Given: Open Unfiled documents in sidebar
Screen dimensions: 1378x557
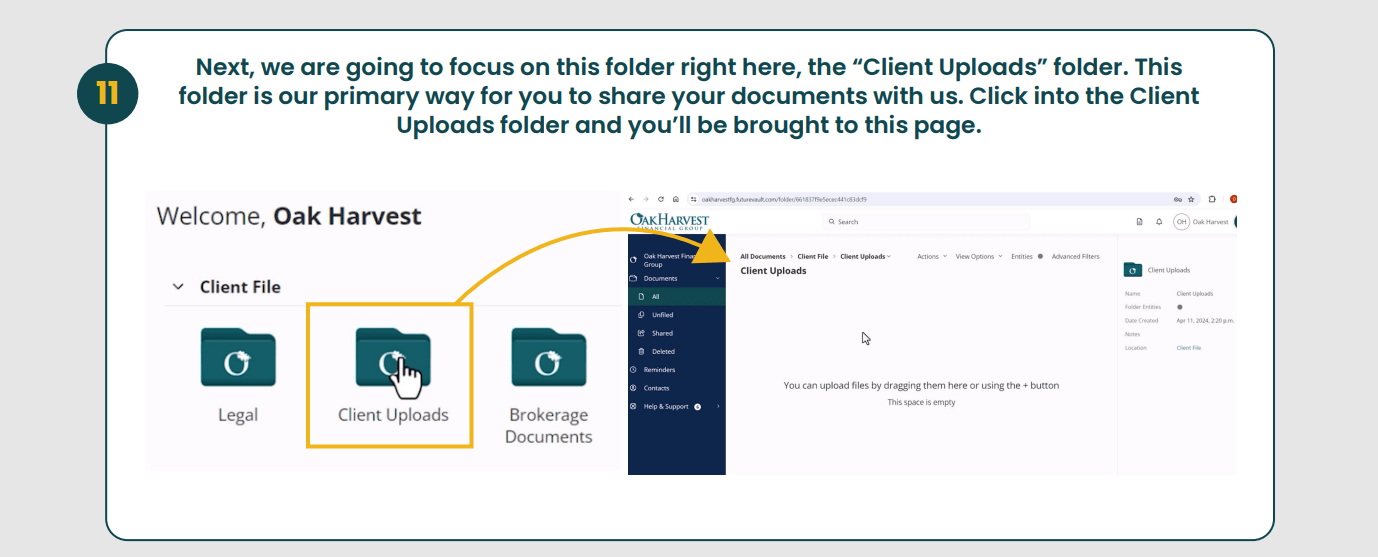Looking at the screenshot, I should [x=676, y=315].
